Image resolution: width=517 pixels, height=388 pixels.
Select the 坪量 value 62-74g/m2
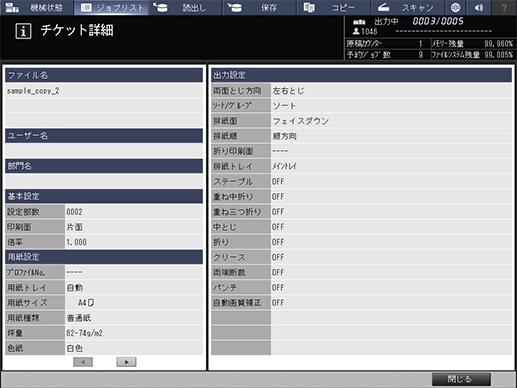click(x=84, y=333)
